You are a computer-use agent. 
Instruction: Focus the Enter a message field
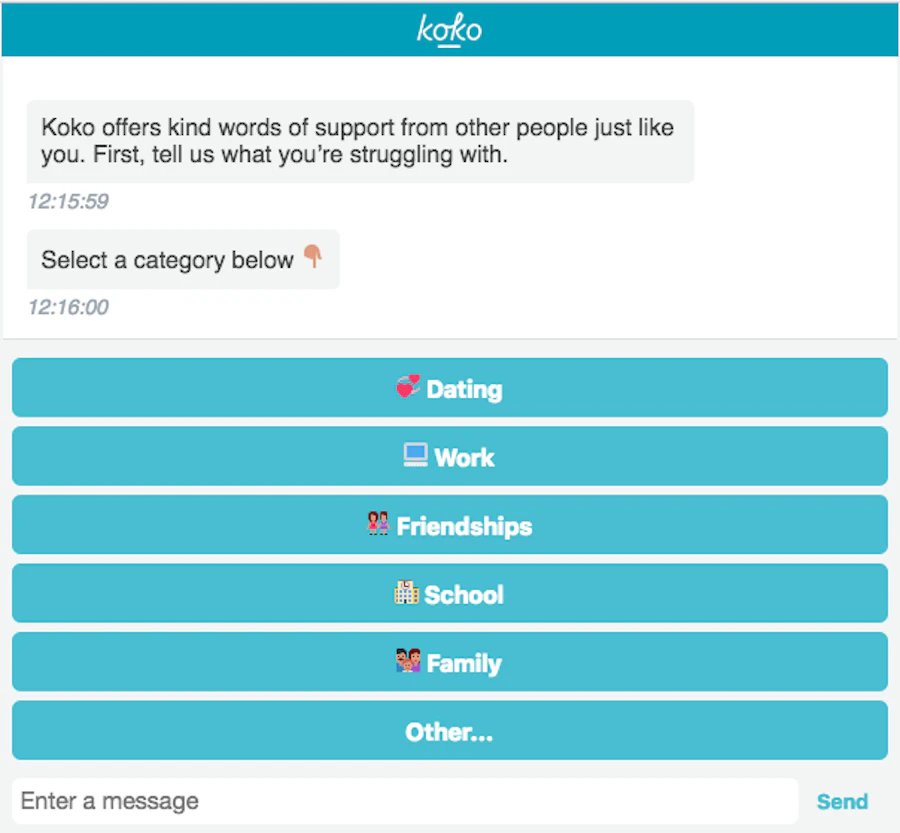[x=405, y=801]
